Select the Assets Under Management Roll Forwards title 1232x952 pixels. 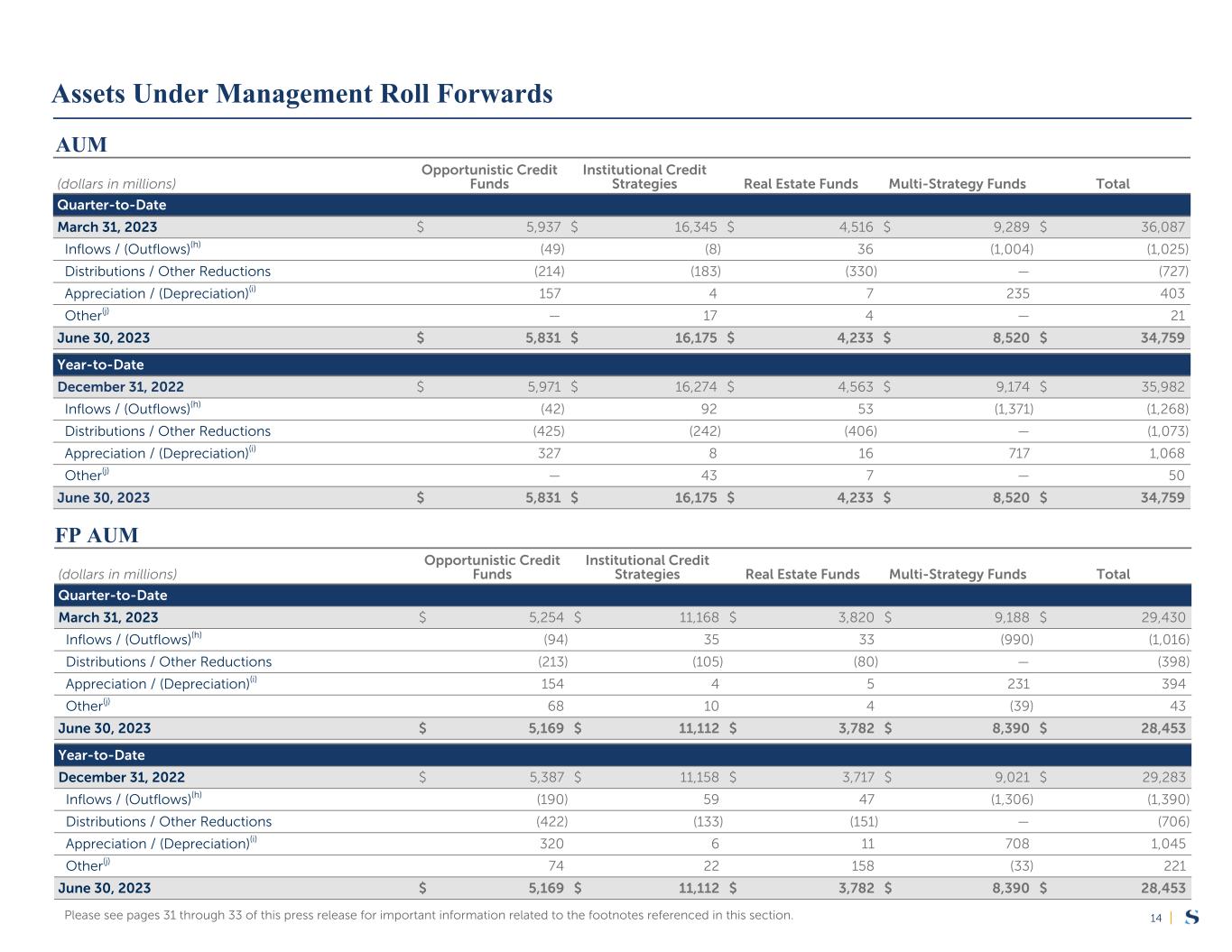click(x=302, y=94)
